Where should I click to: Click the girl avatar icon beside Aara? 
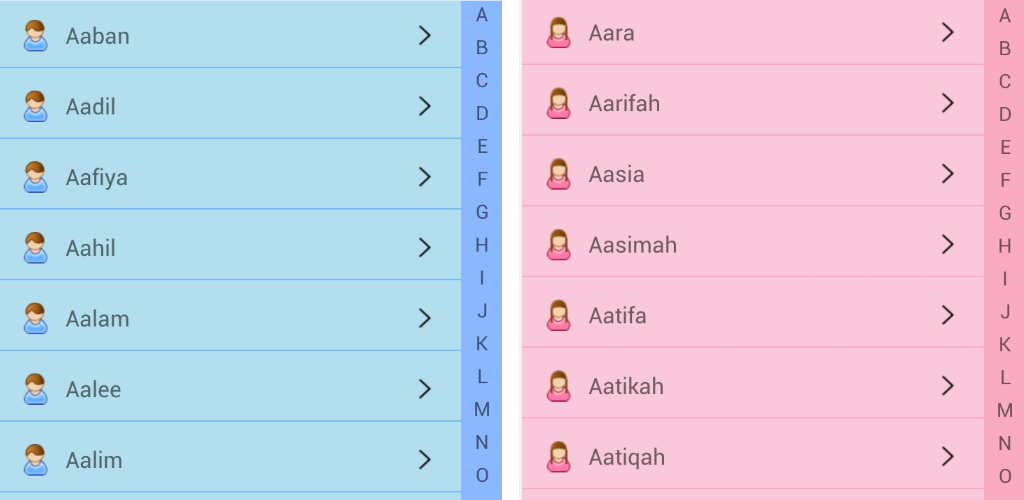558,33
